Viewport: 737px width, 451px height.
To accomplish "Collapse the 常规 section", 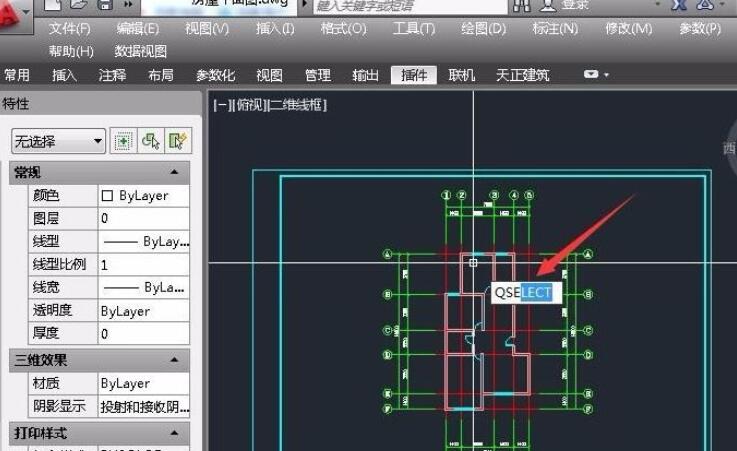I will point(174,172).
